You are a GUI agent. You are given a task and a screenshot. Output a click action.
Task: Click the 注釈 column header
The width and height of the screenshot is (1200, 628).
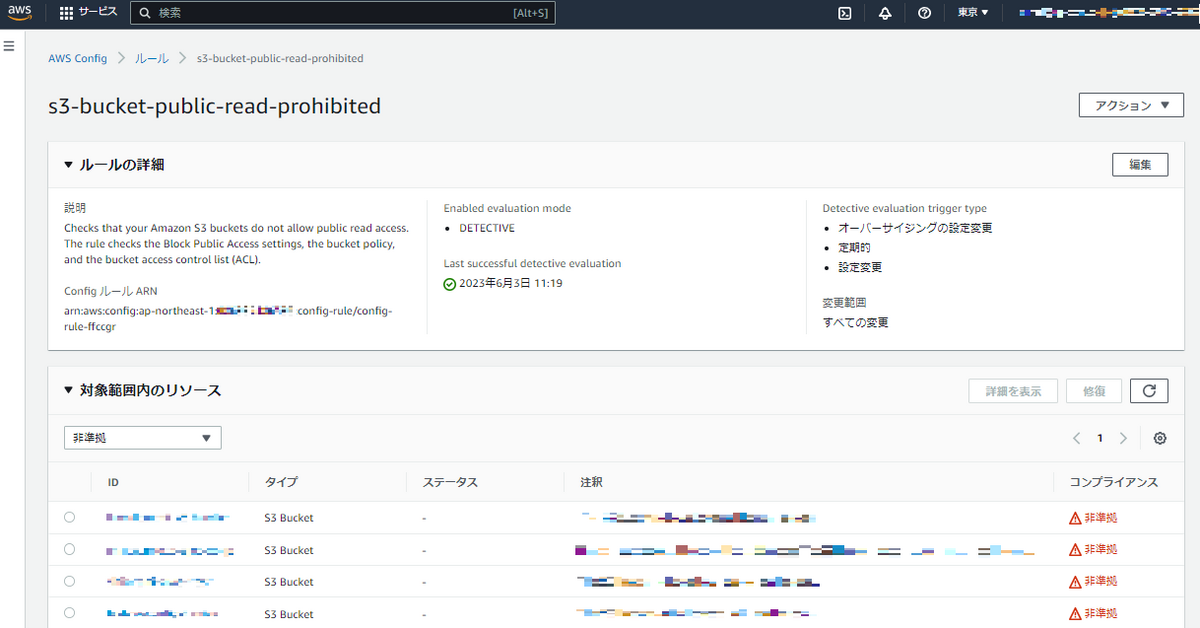[x=591, y=482]
